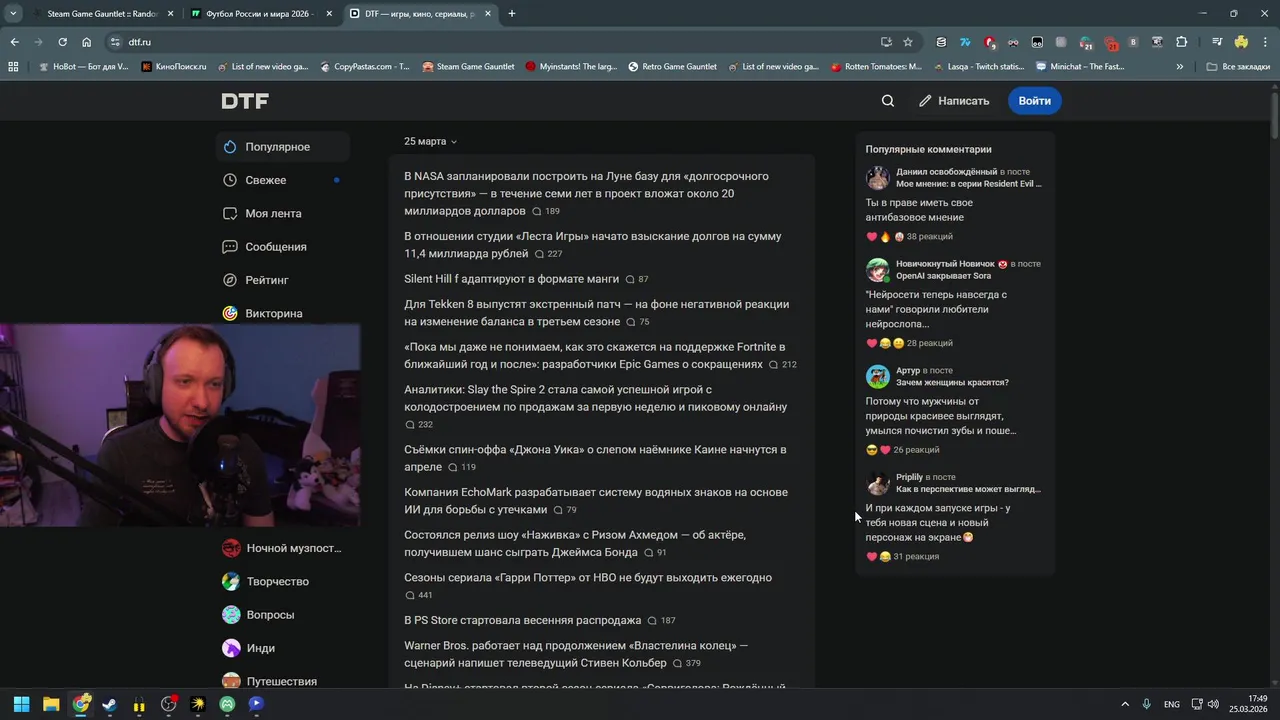
Task: Open Сообщения chat icon
Action: [x=230, y=247]
